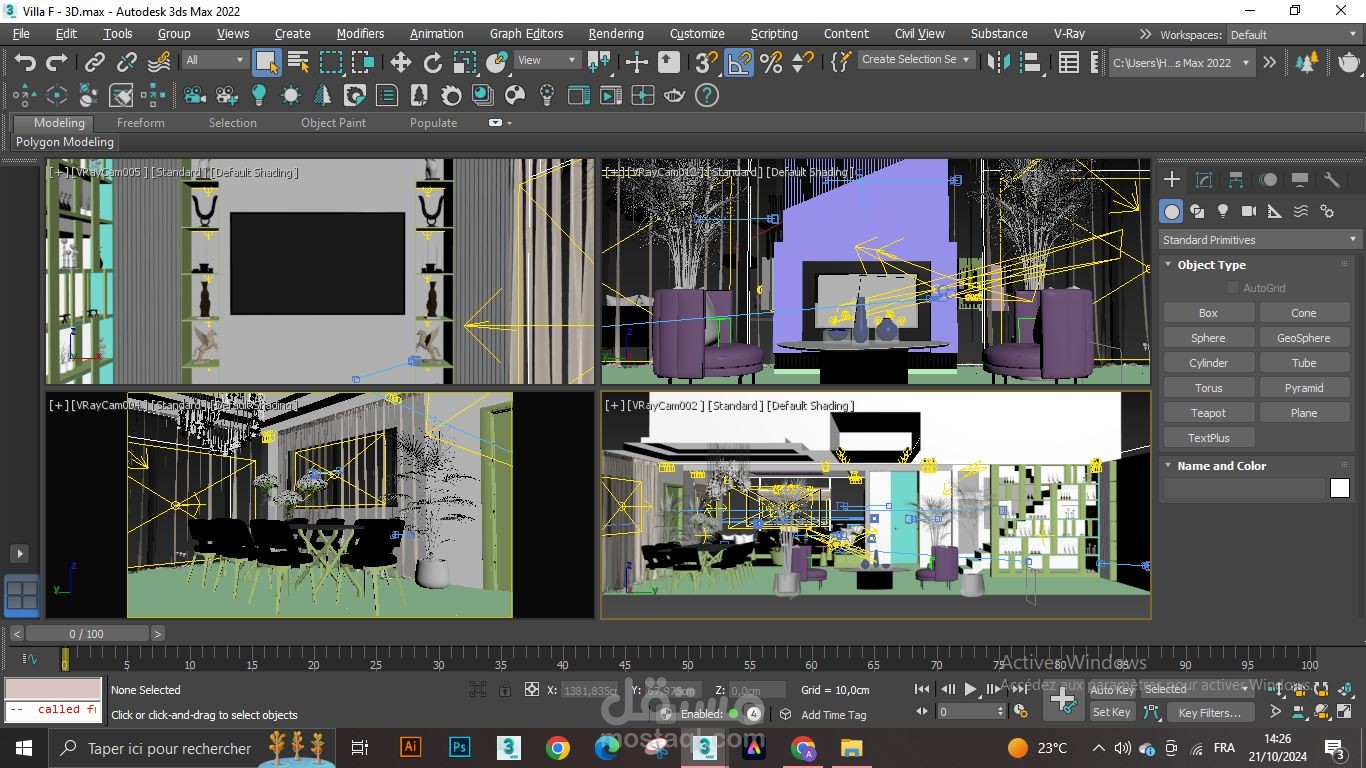The height and width of the screenshot is (768, 1366).
Task: Click the Play Animation button
Action: pyautogui.click(x=970, y=690)
